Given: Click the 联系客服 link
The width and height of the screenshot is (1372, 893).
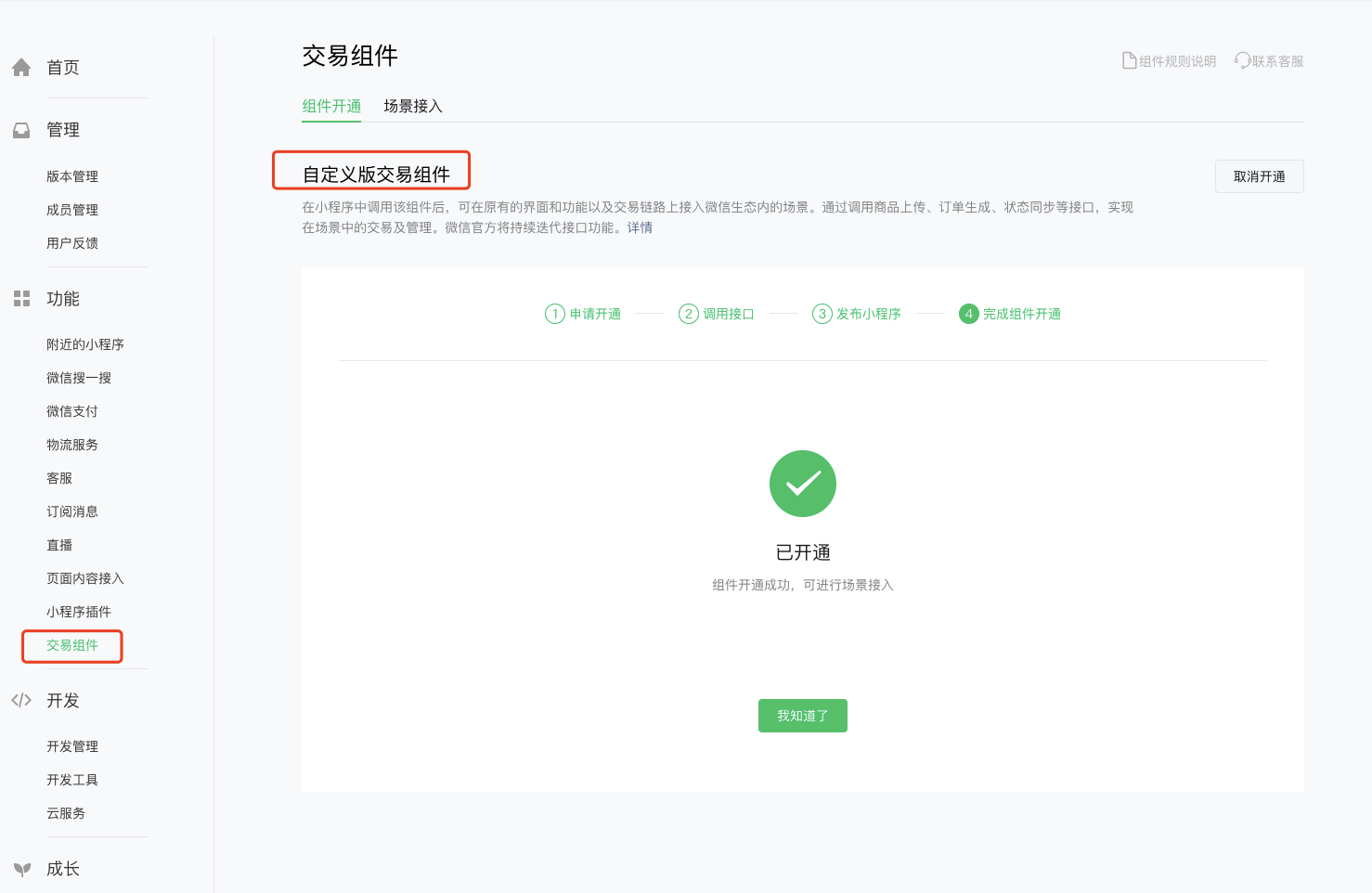Looking at the screenshot, I should [x=1277, y=61].
